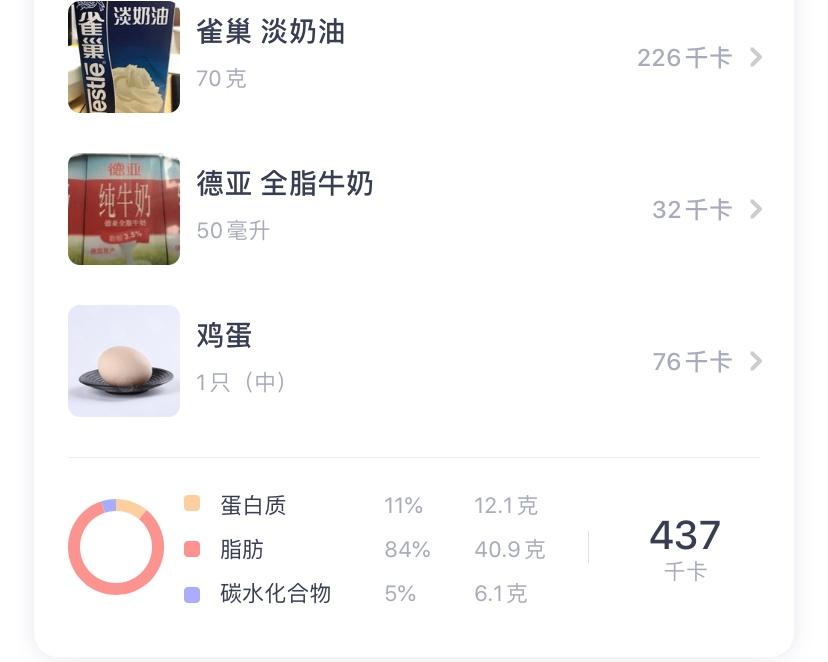Viewport: 828px width, 662px height.
Task: Tap the 76 千卡 calorie value
Action: click(692, 362)
